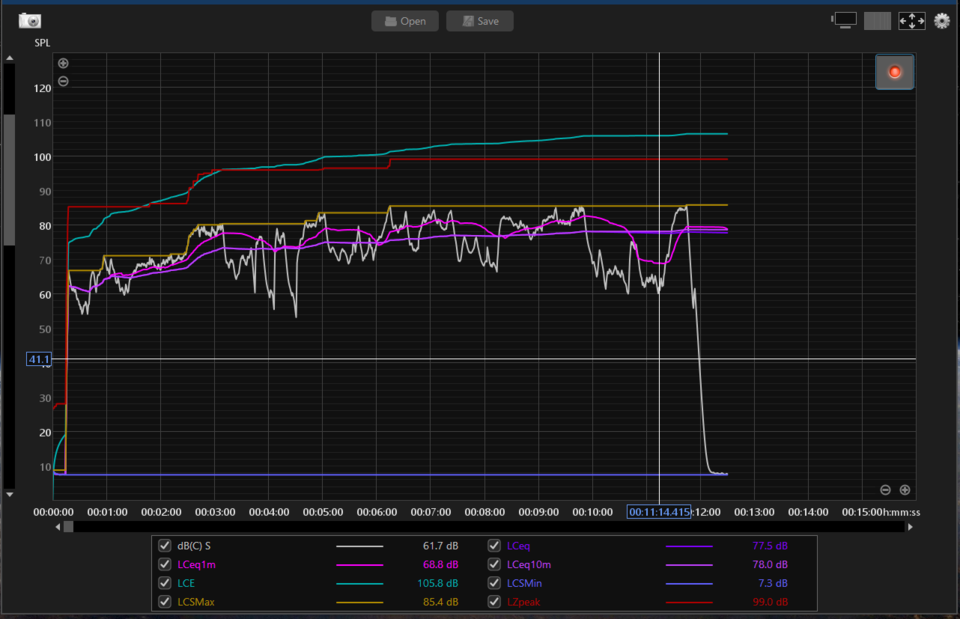Click the Save button
The width and height of the screenshot is (960, 619).
480,21
